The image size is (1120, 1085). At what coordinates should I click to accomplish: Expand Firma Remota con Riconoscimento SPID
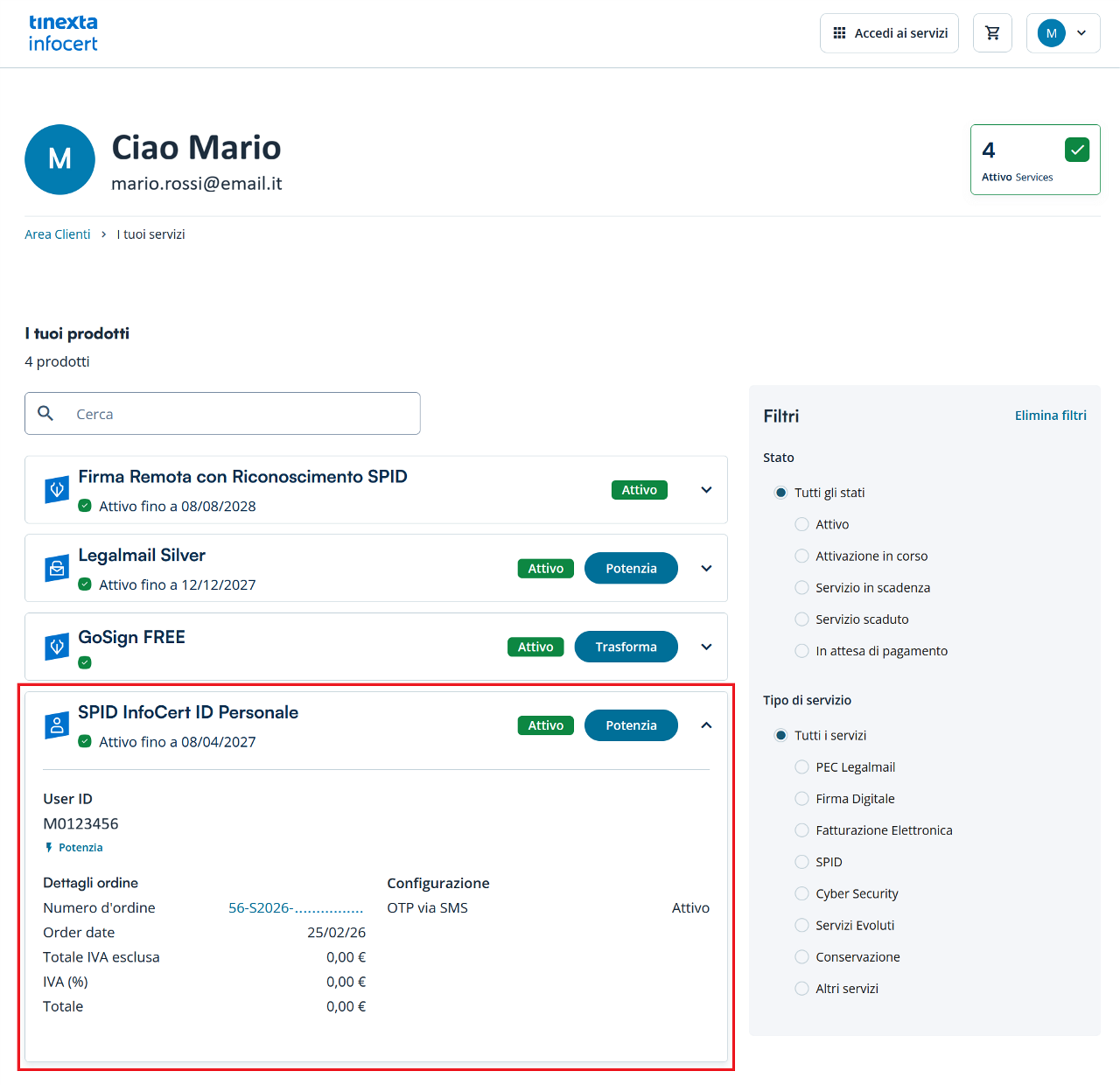(706, 490)
